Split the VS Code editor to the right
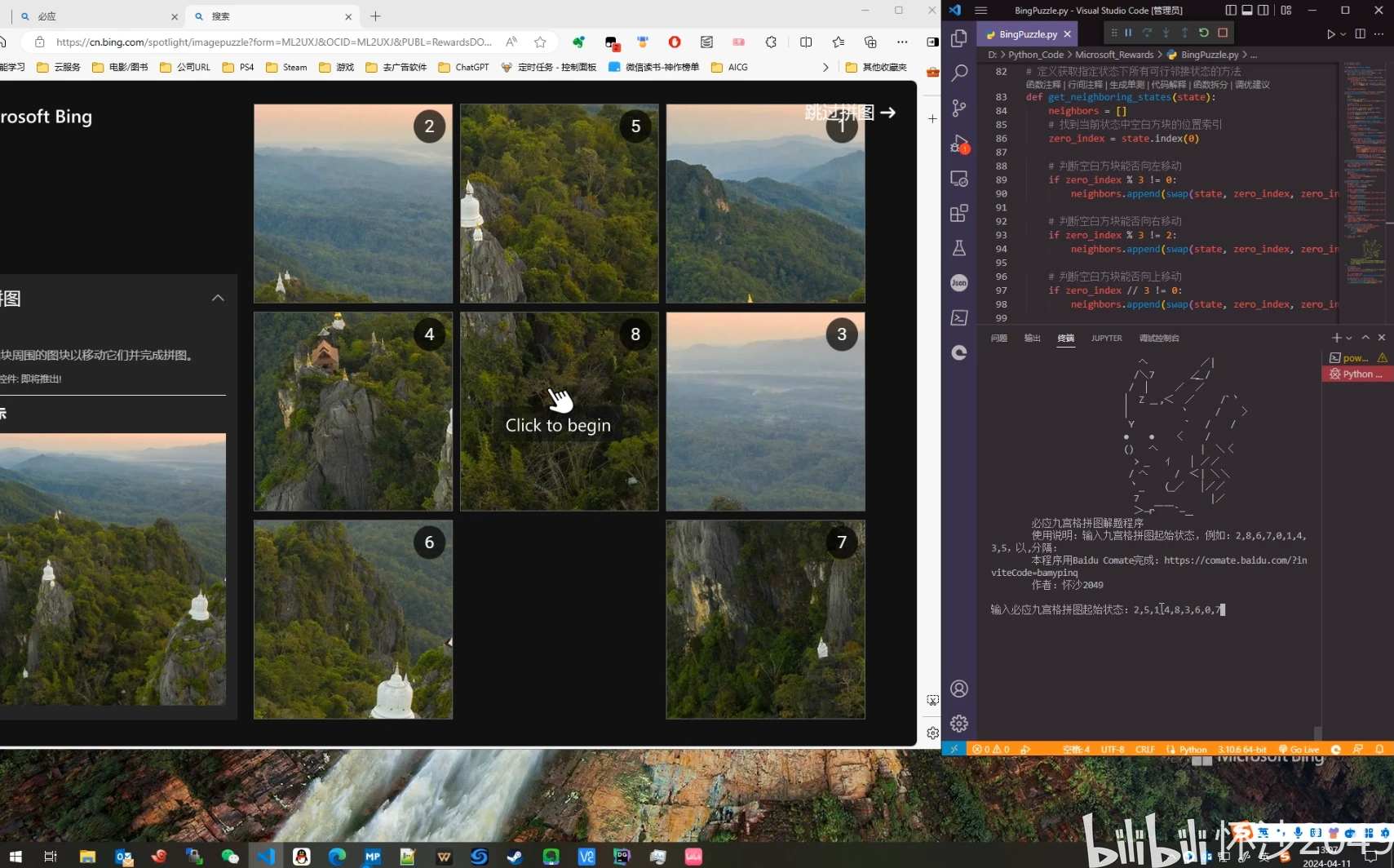 [x=1360, y=34]
